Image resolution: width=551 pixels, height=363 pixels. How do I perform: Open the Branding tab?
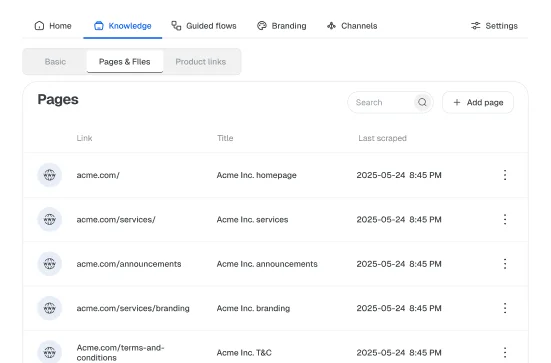[x=281, y=26]
